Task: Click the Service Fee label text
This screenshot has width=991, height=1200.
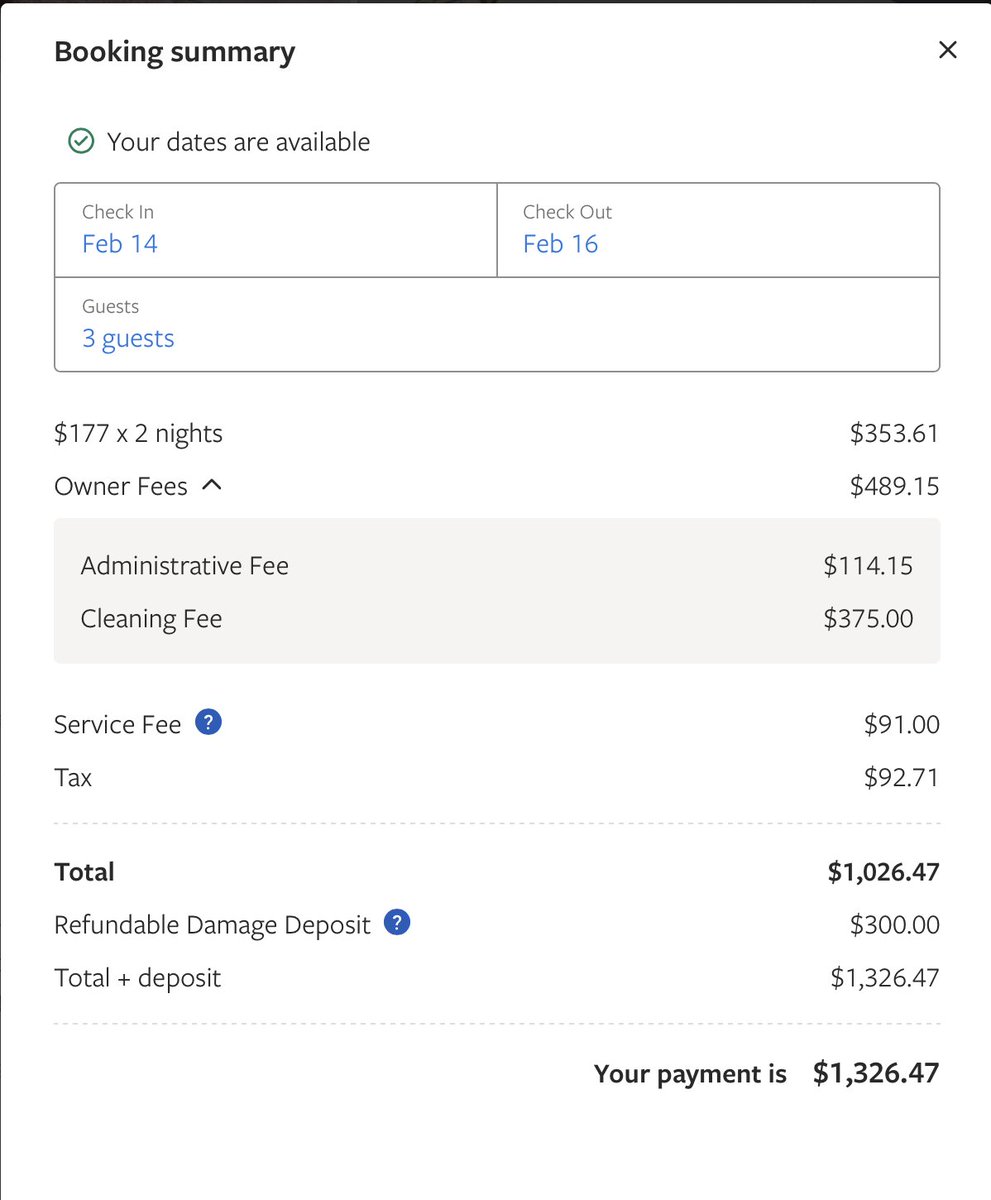Action: click(117, 724)
